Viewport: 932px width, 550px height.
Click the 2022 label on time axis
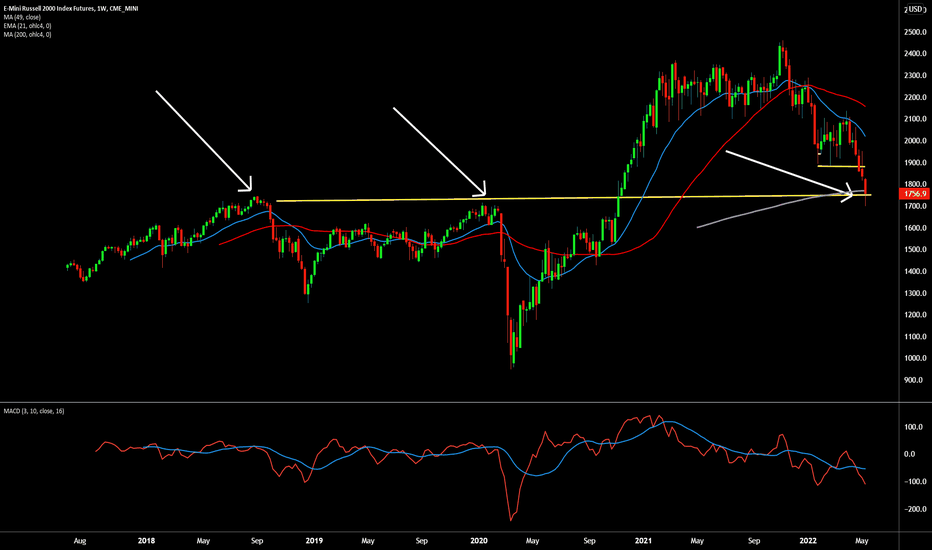pos(808,541)
